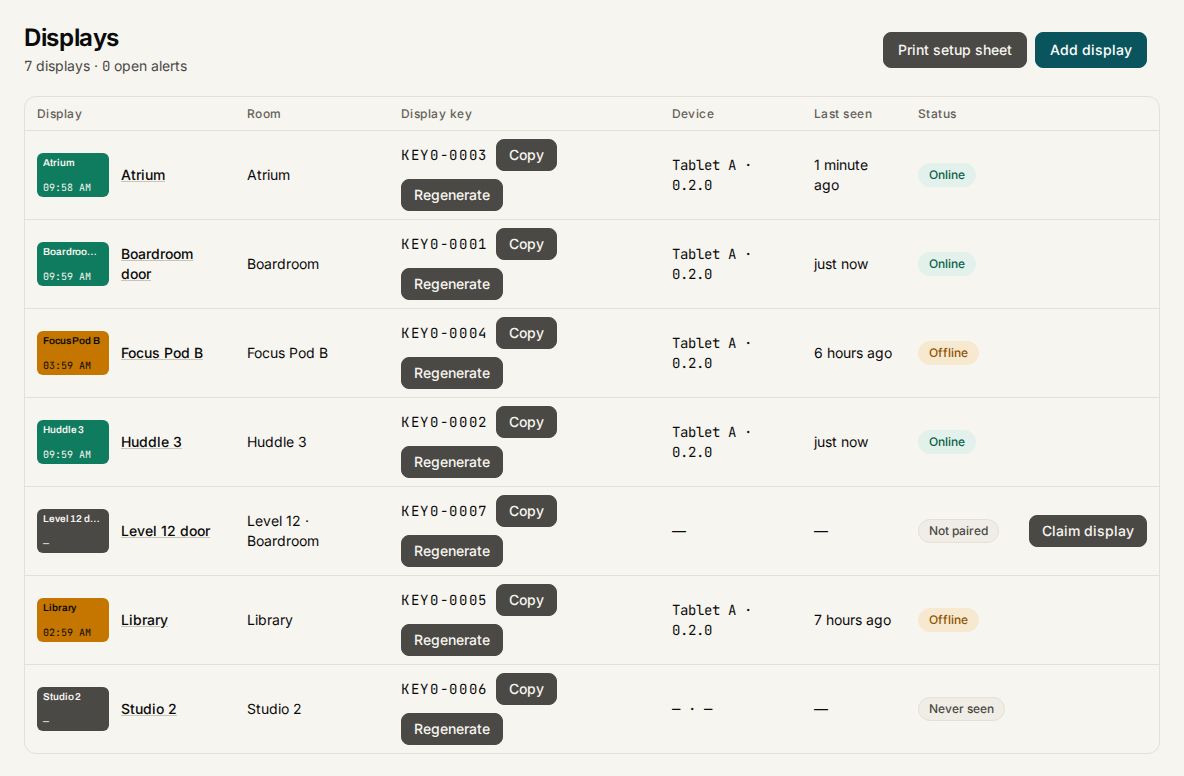1184x776 pixels.
Task: Regenerate the Huddle 3 display key
Action: pyautogui.click(x=452, y=462)
